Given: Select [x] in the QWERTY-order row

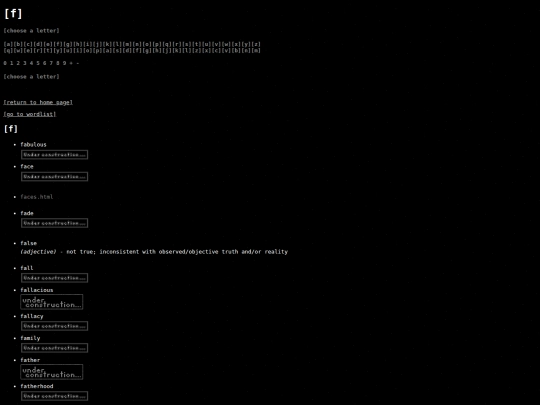Looking at the screenshot, I should [x=207, y=50].
